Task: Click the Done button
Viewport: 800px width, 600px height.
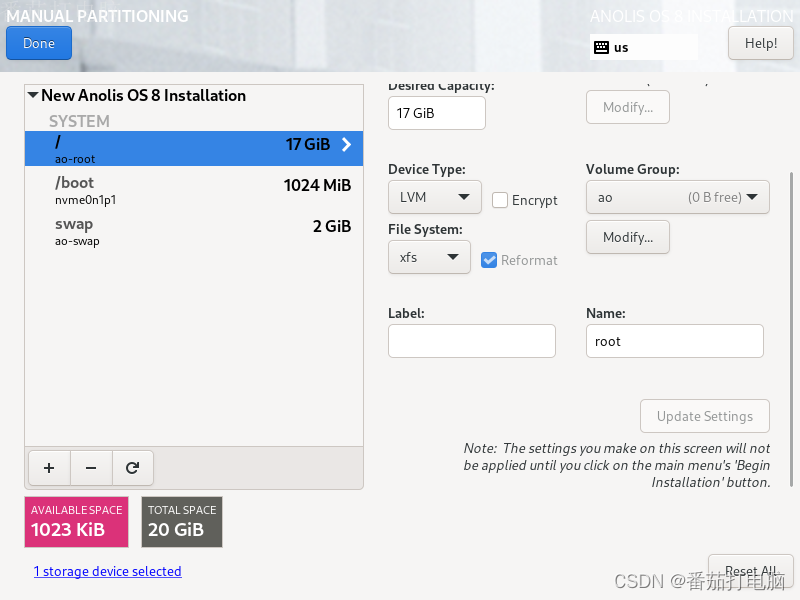Action: pyautogui.click(x=39, y=43)
